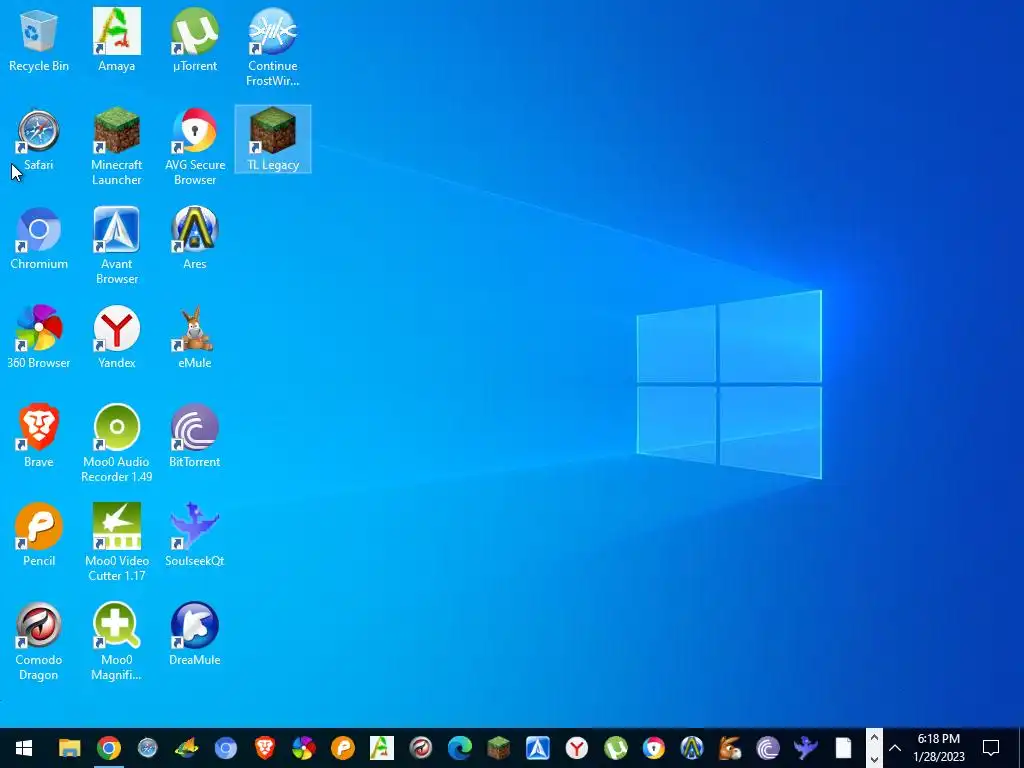Expand the hidden system tray icons
Screen dimensions: 1024x768
pyautogui.click(x=895, y=748)
